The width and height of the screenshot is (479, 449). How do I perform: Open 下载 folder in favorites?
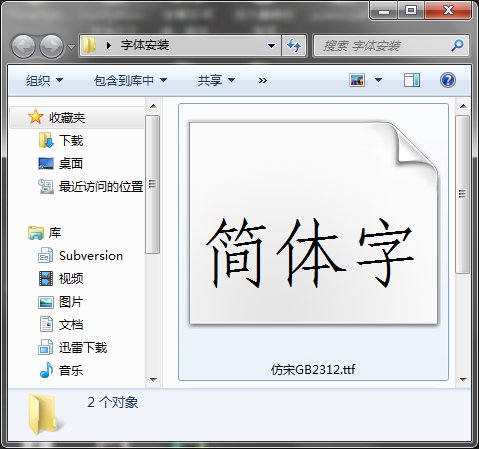(71, 140)
